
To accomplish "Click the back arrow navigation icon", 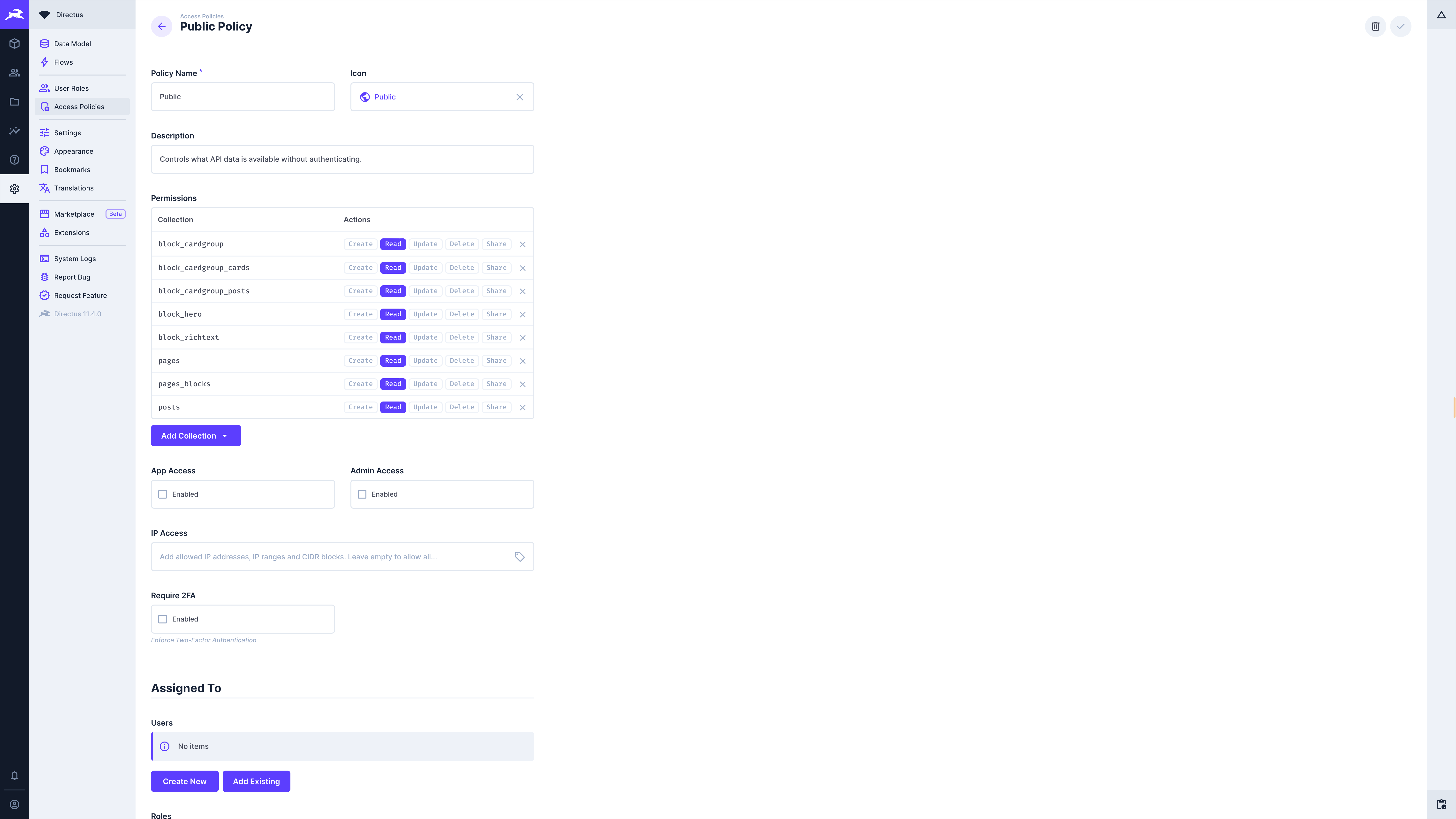I will pyautogui.click(x=161, y=26).
